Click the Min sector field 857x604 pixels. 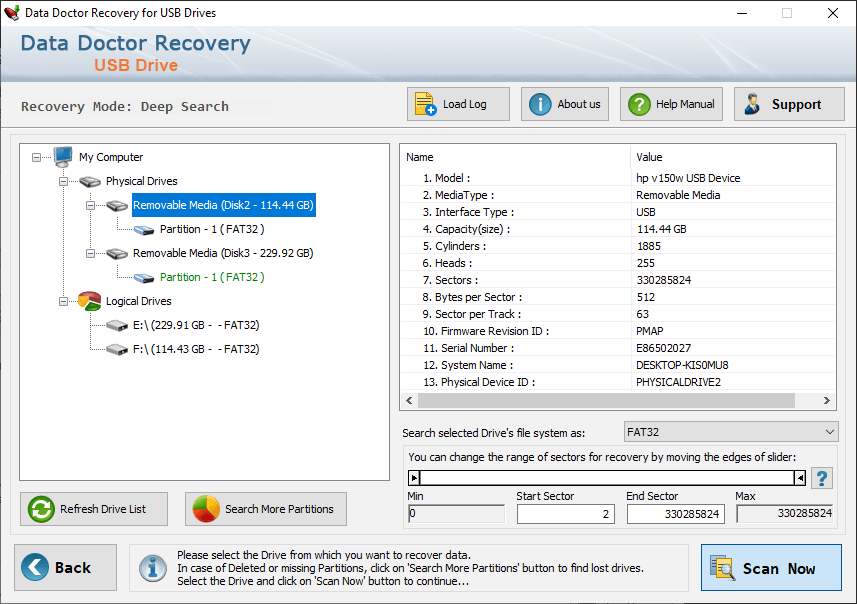456,513
